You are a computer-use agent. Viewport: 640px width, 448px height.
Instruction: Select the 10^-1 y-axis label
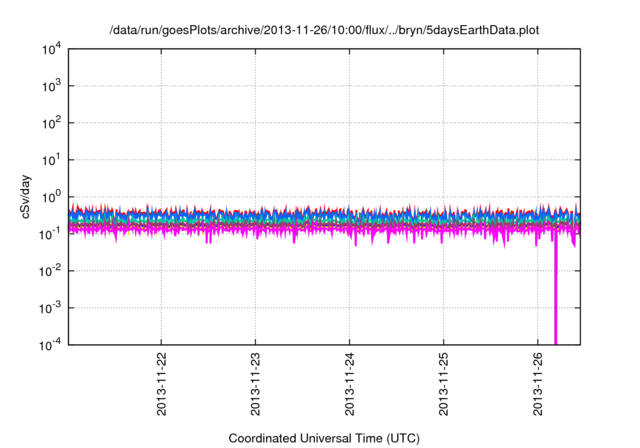[x=50, y=234]
